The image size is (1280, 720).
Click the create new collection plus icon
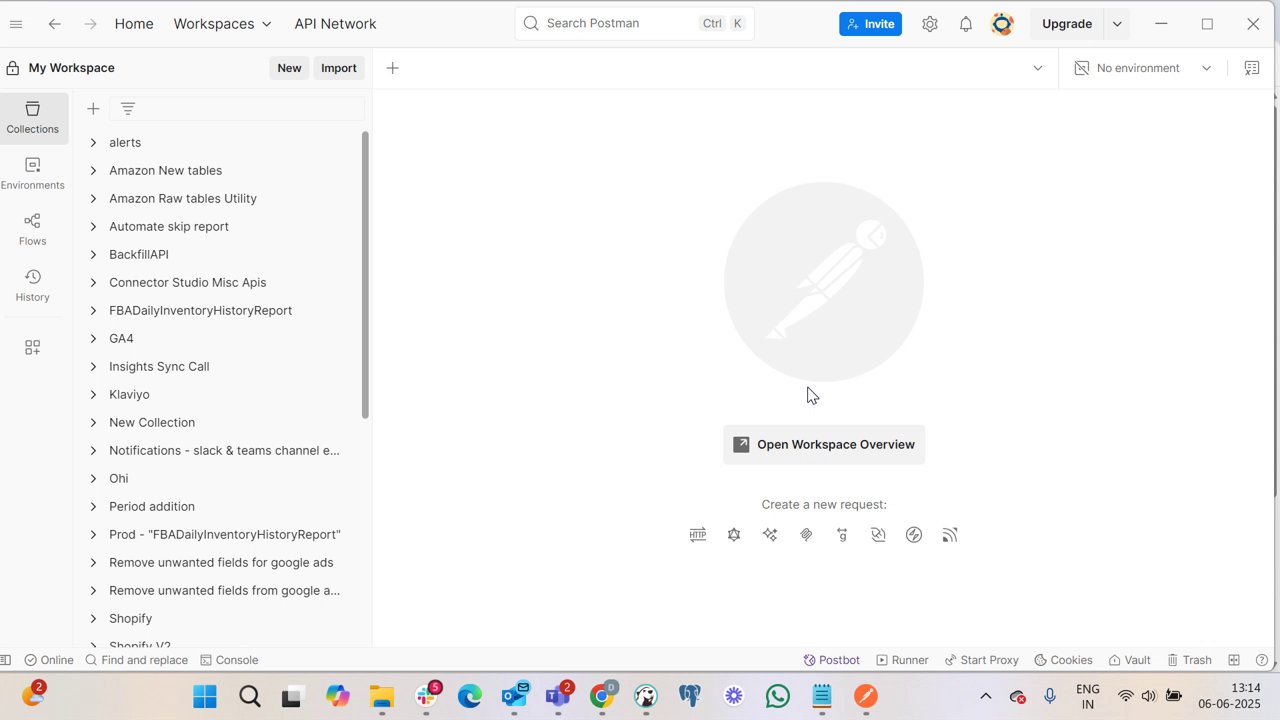coord(93,109)
